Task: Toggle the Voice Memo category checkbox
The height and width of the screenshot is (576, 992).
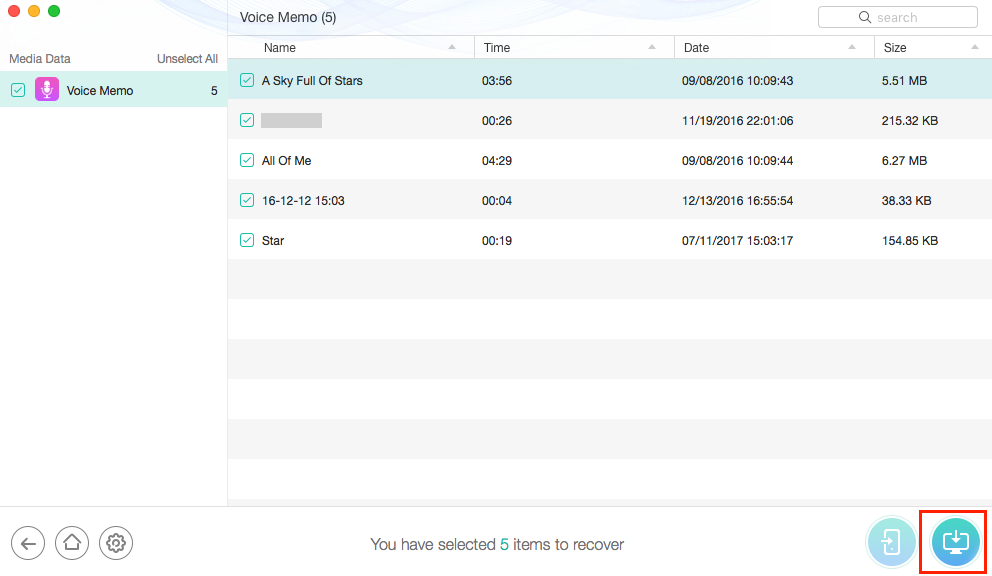Action: 18,90
